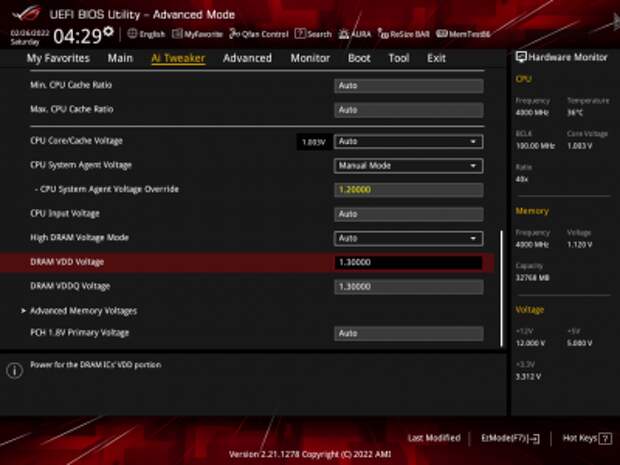Open Hot Keys help
Image resolution: width=620 pixels, height=465 pixels.
(587, 438)
